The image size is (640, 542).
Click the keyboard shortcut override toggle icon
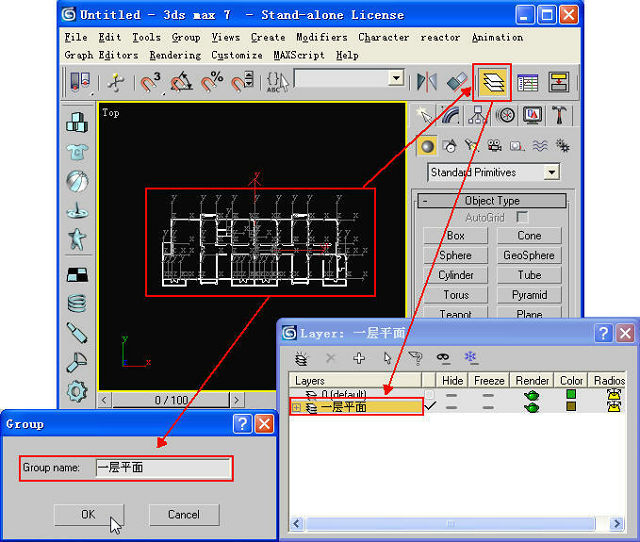click(x=116, y=82)
